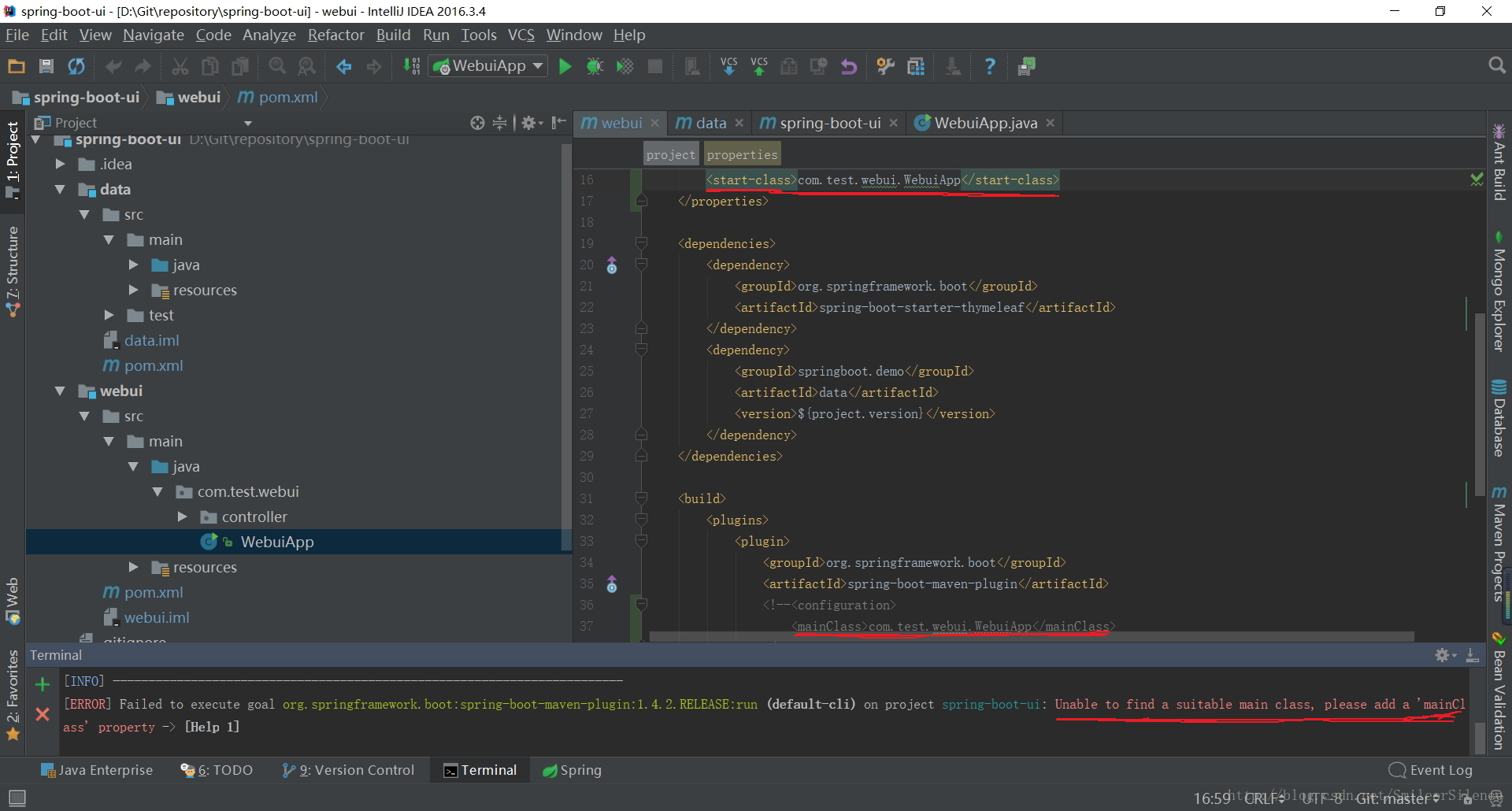Viewport: 1512px width, 811px height.
Task: Open Settings wrench icon
Action: [886, 67]
